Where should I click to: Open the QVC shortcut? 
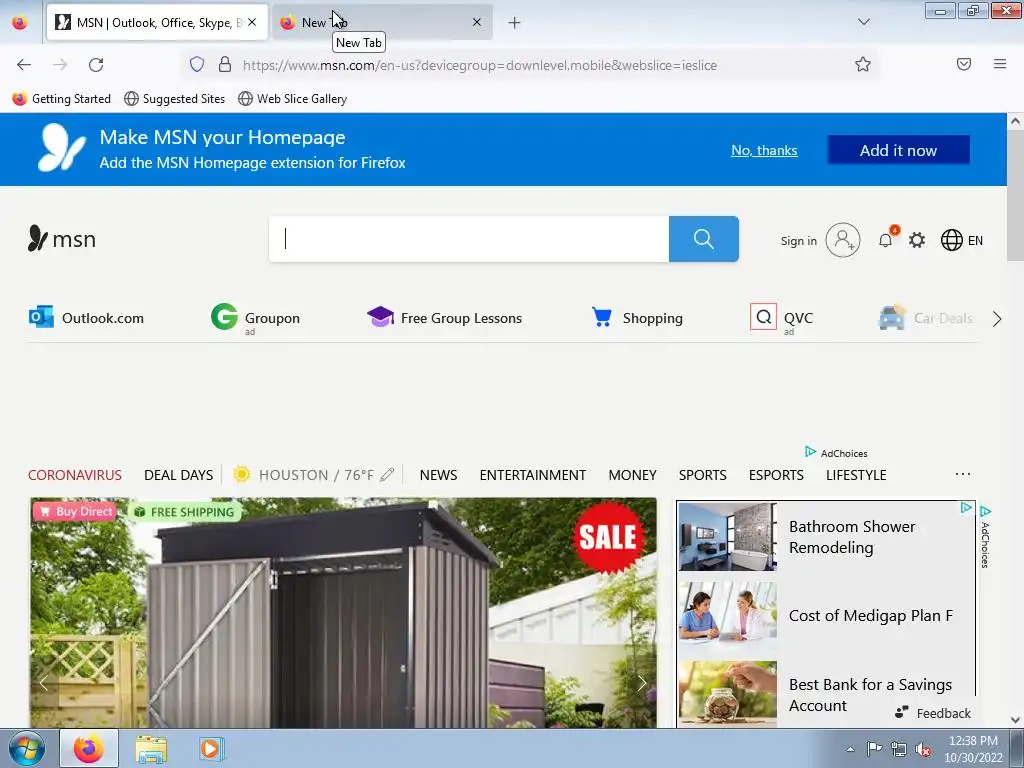pyautogui.click(x=782, y=318)
